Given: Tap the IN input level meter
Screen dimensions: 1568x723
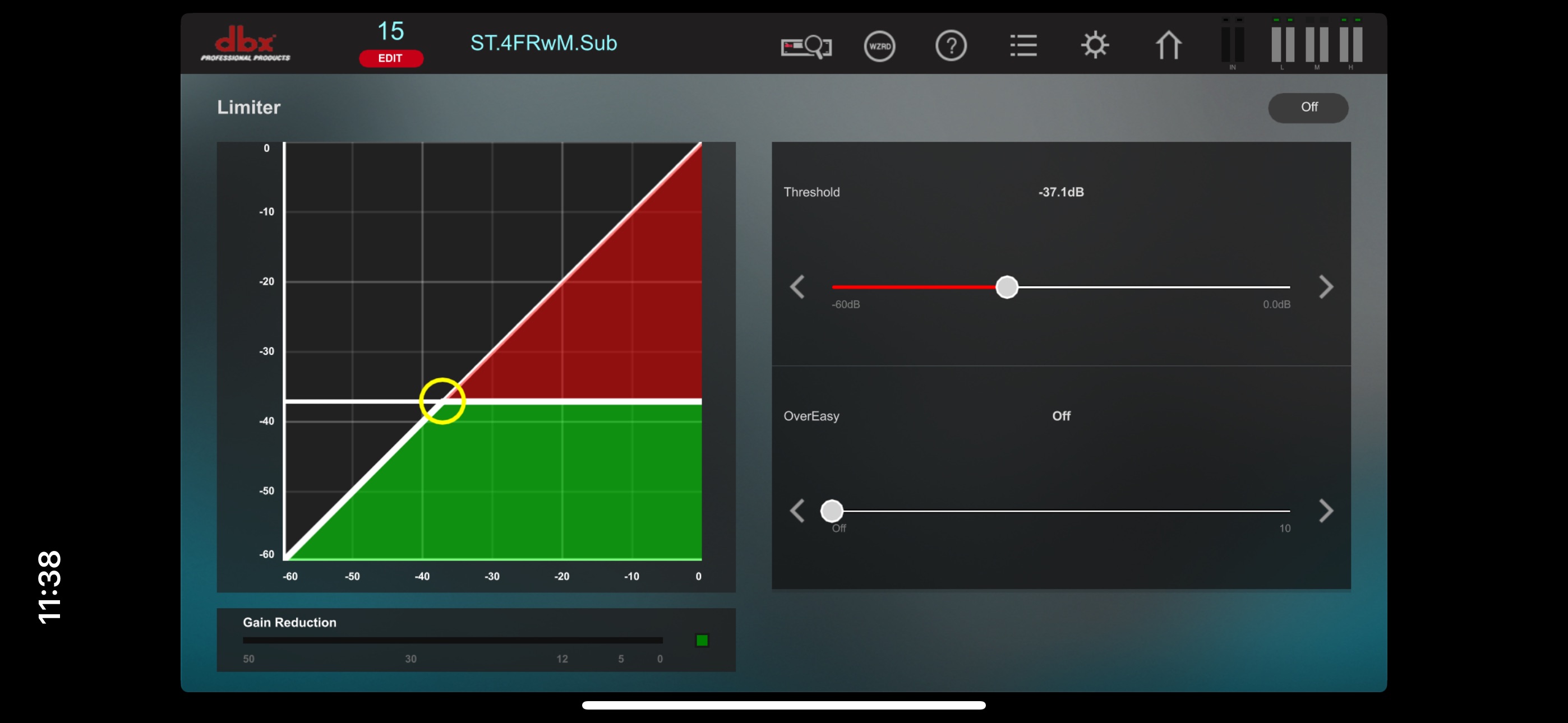Looking at the screenshot, I should pos(1232,44).
